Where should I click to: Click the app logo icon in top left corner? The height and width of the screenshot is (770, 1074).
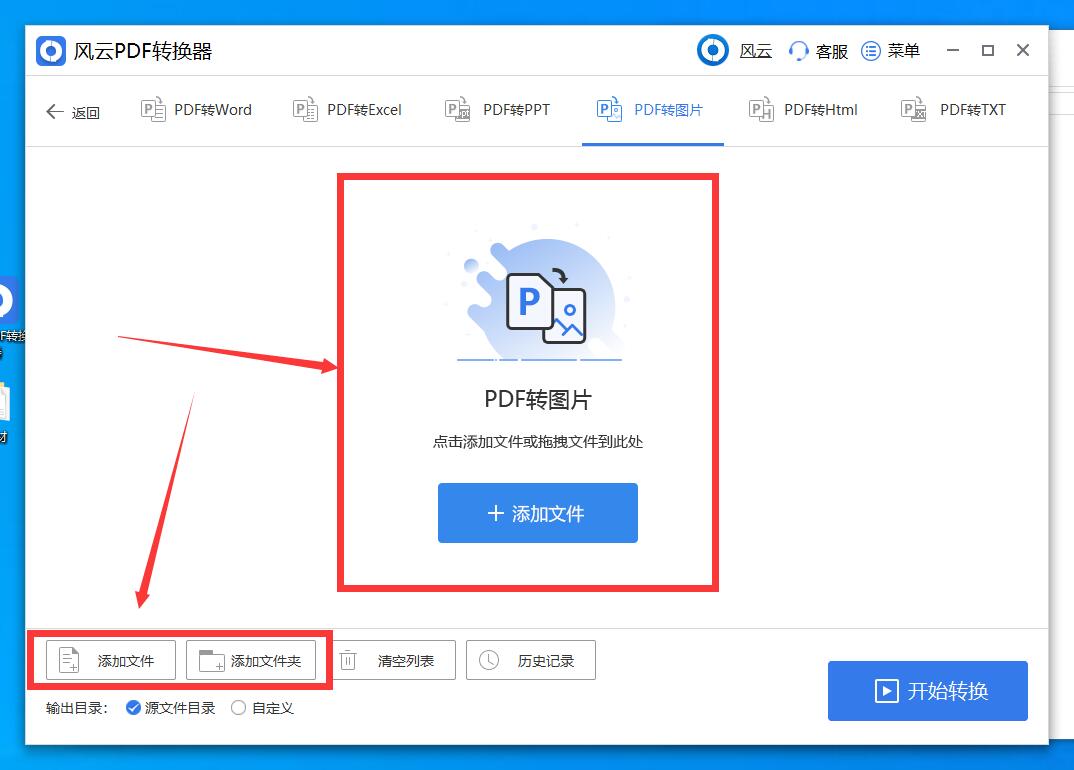(x=49, y=50)
